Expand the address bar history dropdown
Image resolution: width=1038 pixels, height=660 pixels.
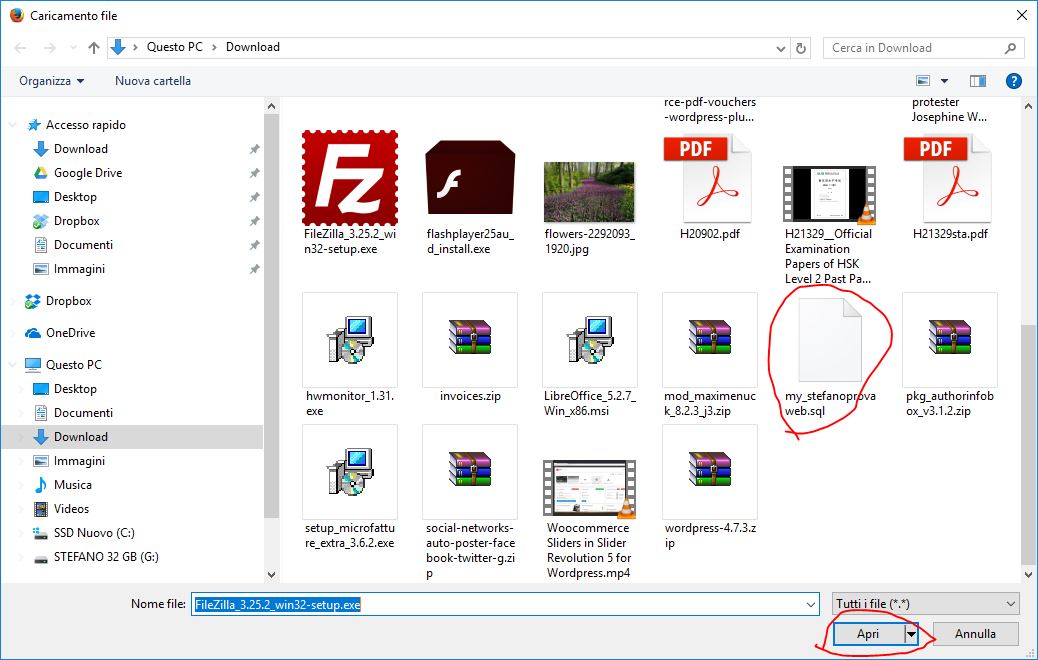(x=781, y=48)
